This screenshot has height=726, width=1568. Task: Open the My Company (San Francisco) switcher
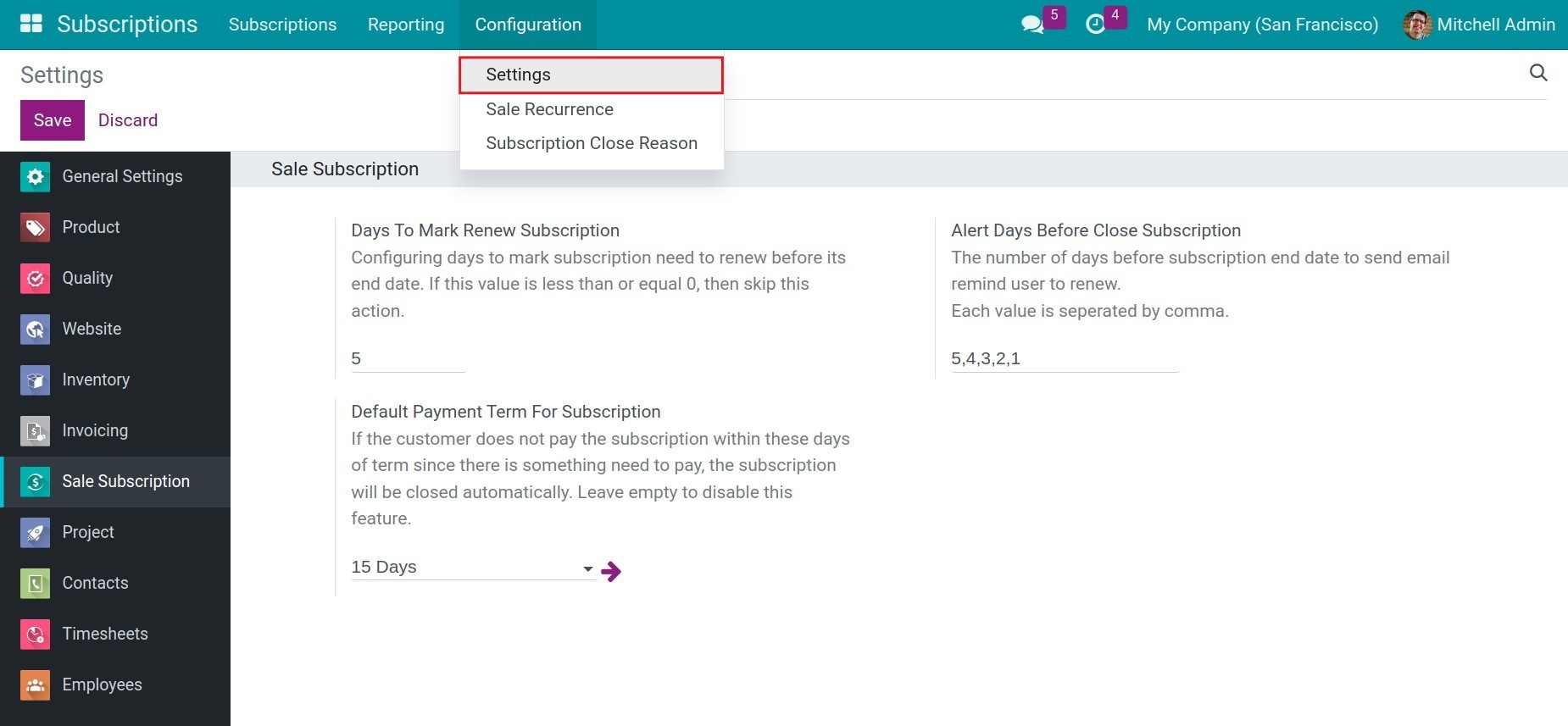tap(1262, 25)
